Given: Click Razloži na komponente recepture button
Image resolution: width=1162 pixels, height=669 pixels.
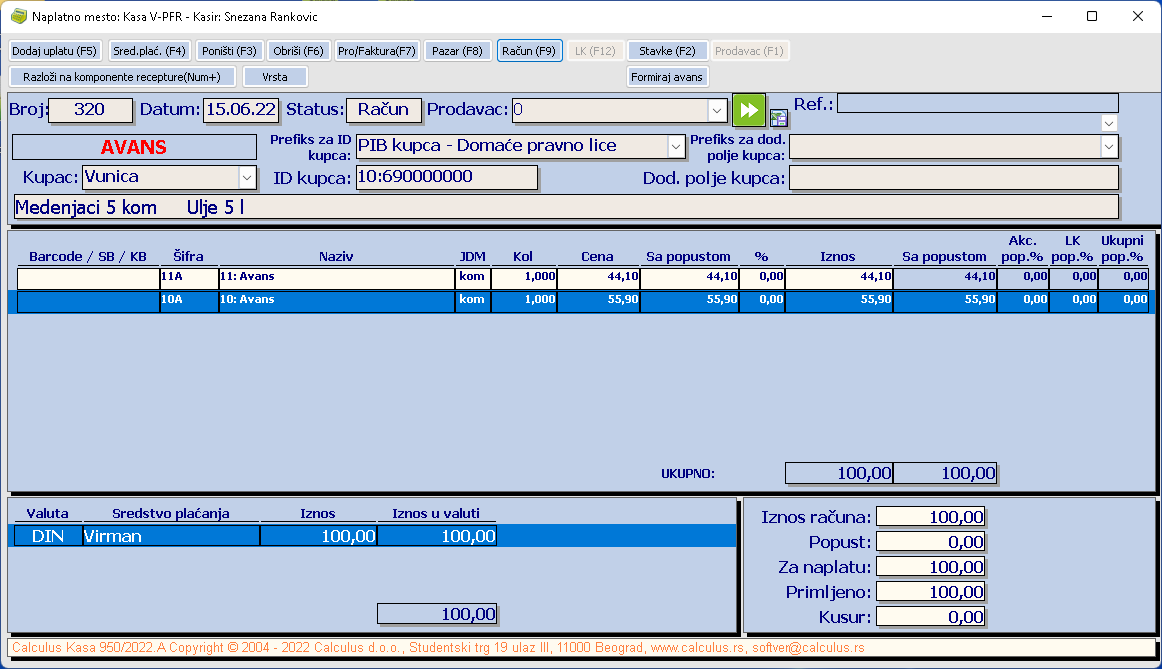Looking at the screenshot, I should 122,77.
